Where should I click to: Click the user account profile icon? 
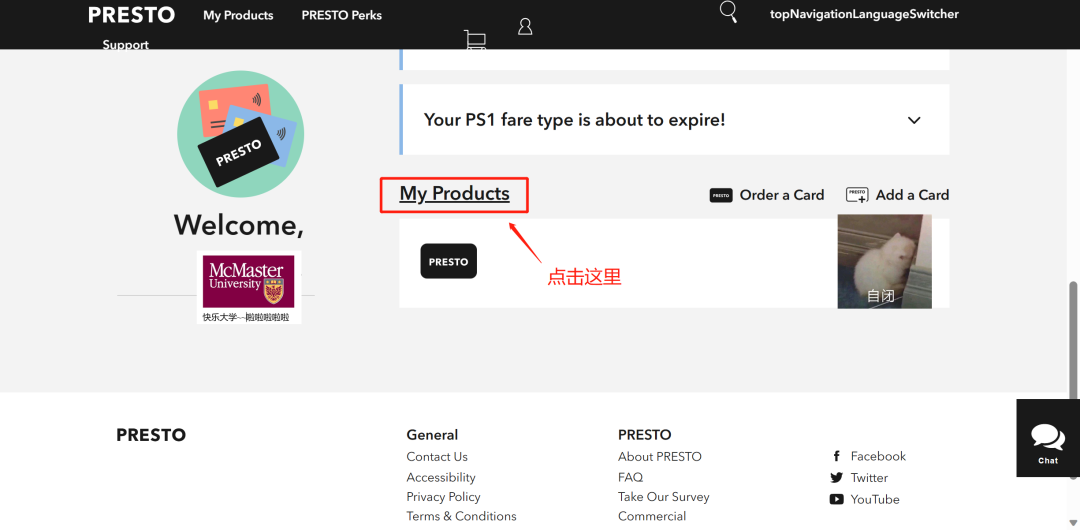(525, 27)
